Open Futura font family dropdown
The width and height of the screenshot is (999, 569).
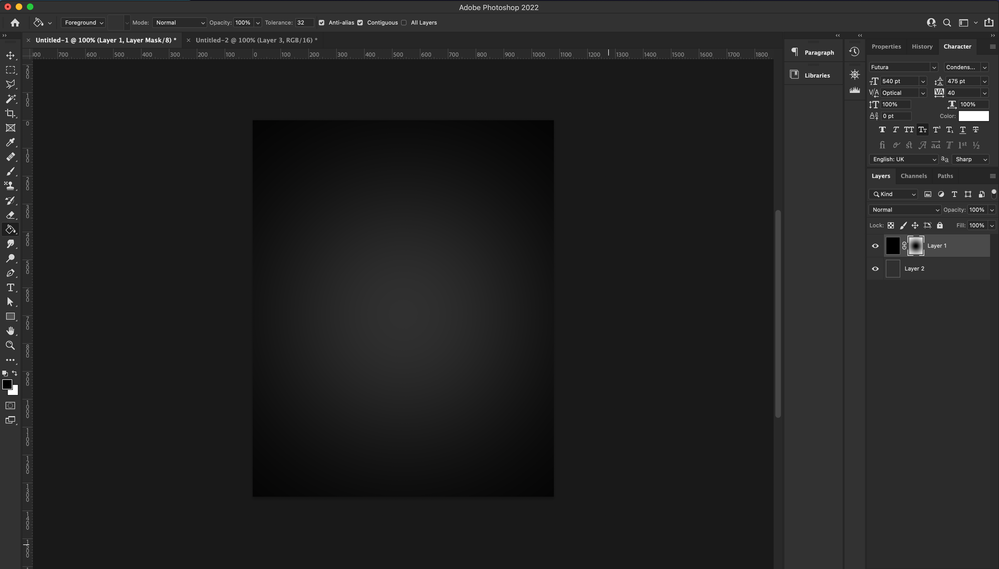pyautogui.click(x=903, y=67)
